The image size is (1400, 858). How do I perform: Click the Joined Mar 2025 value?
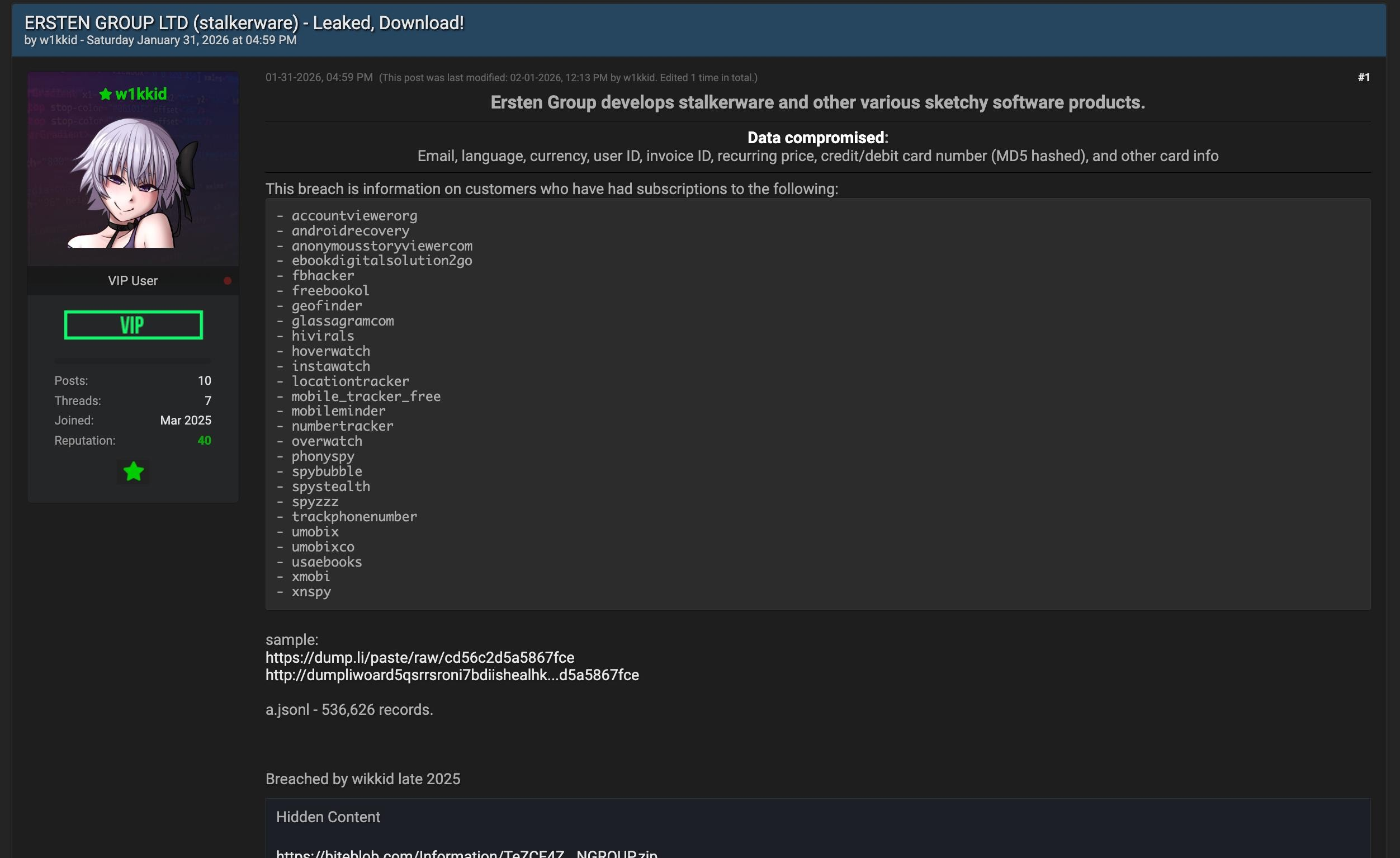[185, 420]
